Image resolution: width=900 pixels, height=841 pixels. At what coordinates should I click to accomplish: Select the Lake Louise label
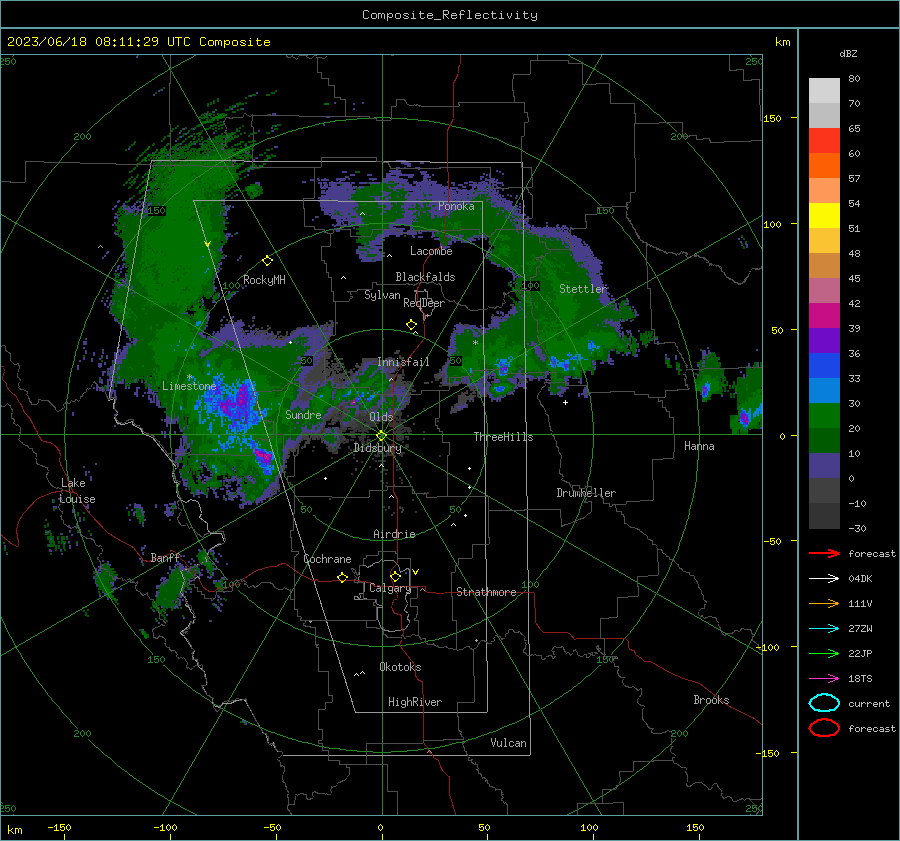pos(78,491)
